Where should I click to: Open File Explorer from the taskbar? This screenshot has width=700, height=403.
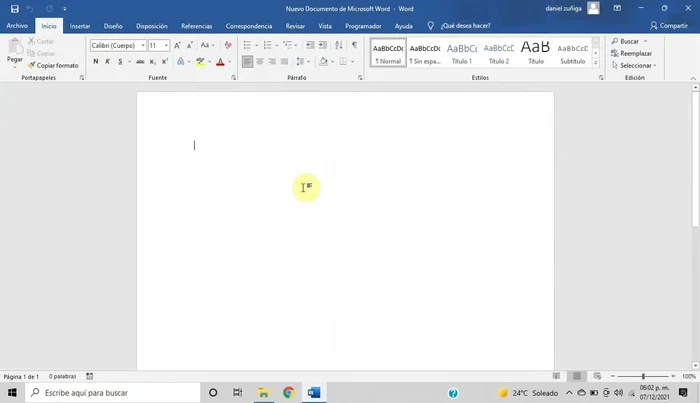[263, 393]
